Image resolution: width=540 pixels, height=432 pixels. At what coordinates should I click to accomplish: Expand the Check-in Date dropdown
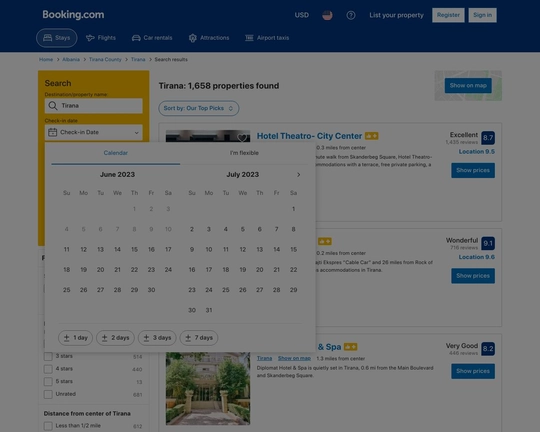tap(94, 132)
